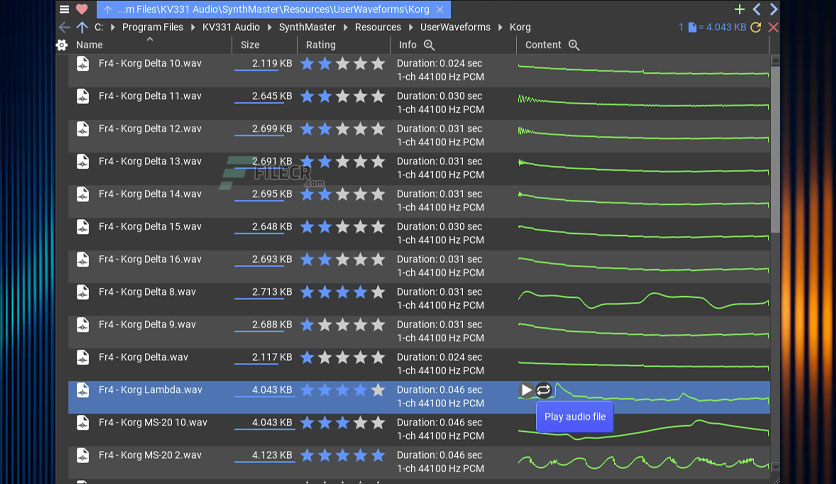Click file icon of Fr4 - Korg Delta 13.wav
836x484 pixels.
tap(83, 162)
